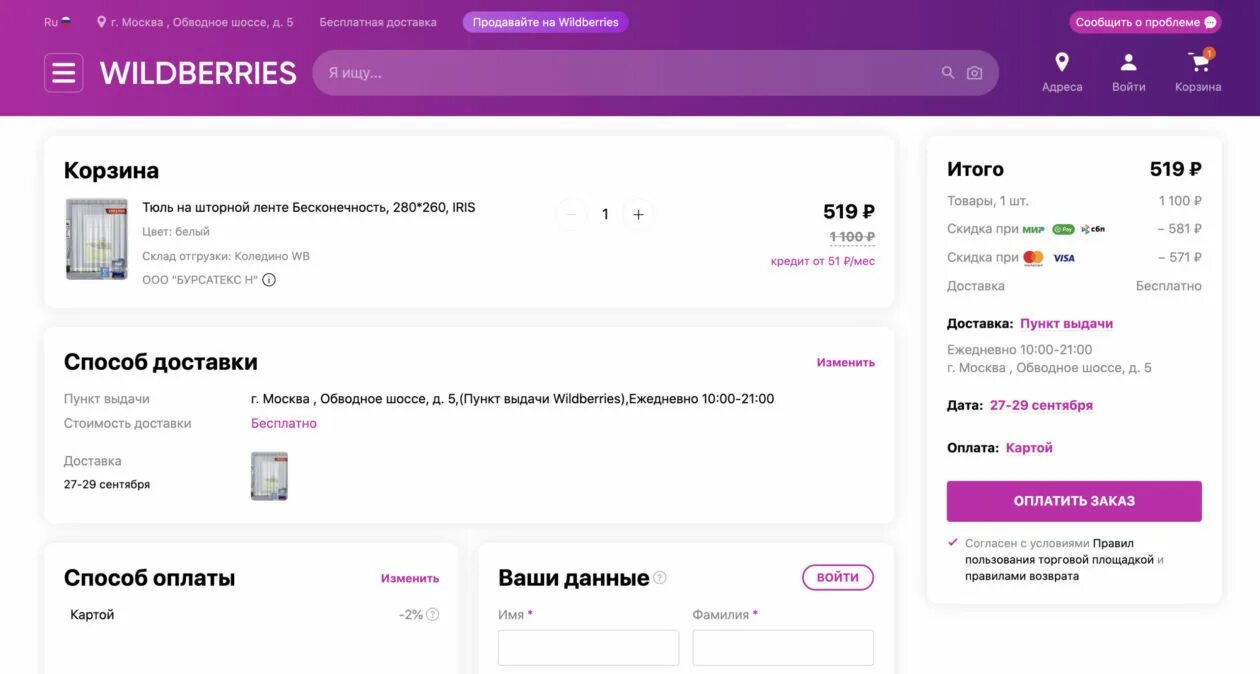The image size is (1260, 674).
Task: Open правилами возврата link
Action: click(1022, 576)
